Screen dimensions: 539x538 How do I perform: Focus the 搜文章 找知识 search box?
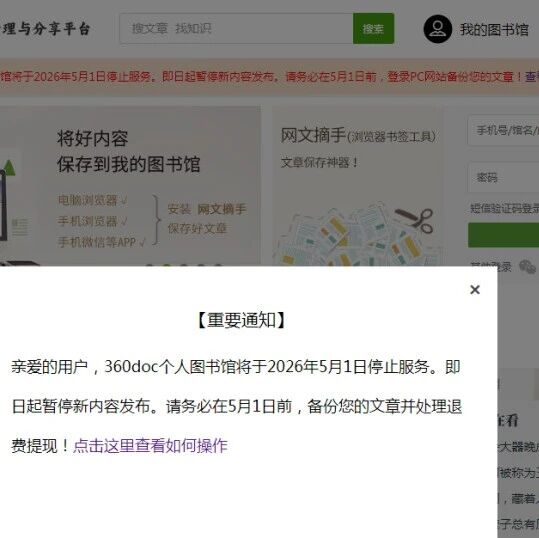[236, 29]
